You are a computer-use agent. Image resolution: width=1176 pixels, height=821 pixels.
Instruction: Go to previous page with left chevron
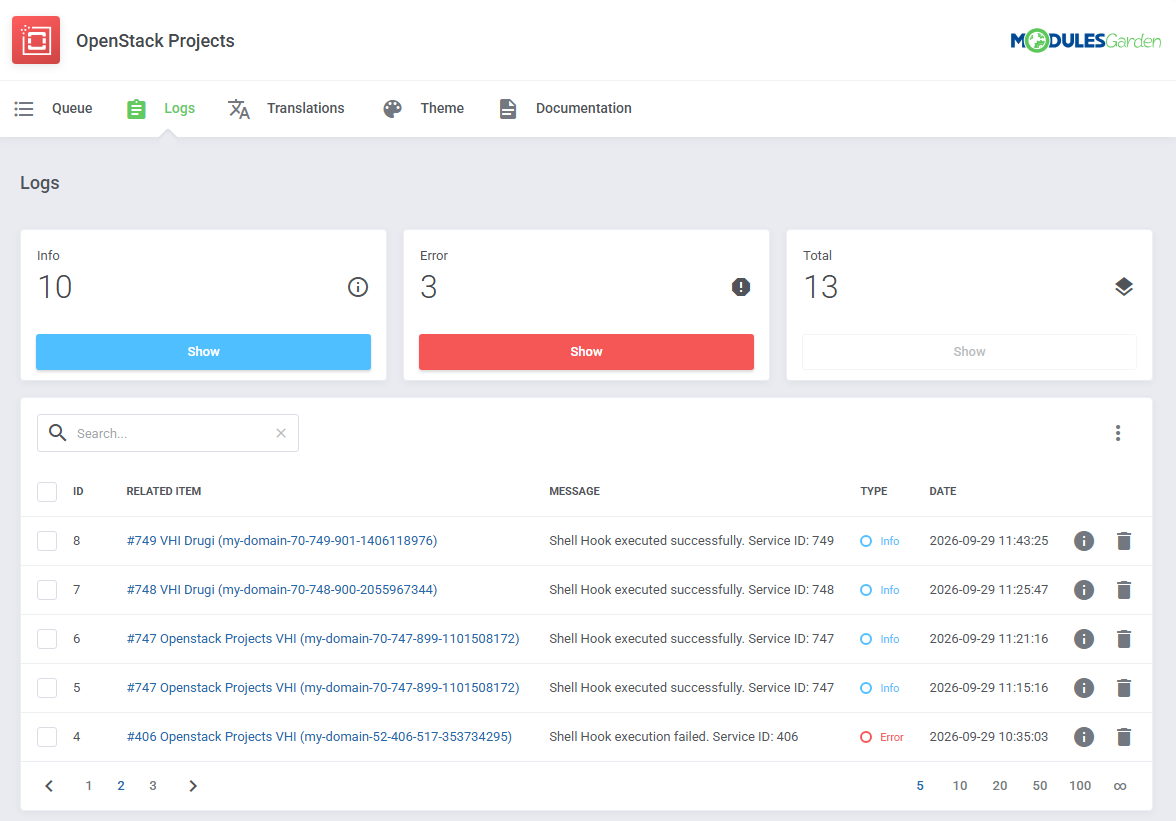pyautogui.click(x=49, y=786)
